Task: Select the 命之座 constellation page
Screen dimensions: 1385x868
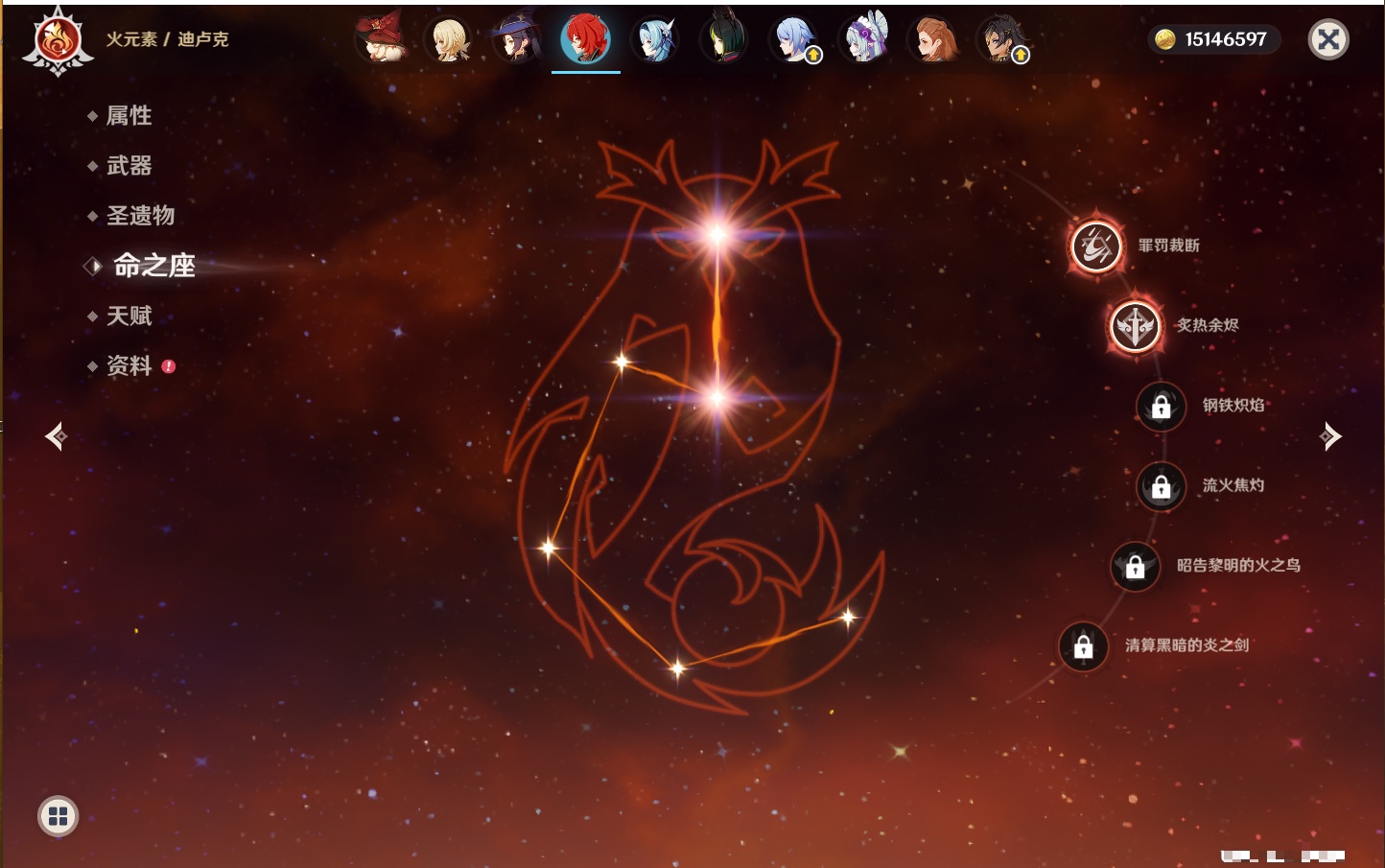Action: pyautogui.click(x=153, y=266)
